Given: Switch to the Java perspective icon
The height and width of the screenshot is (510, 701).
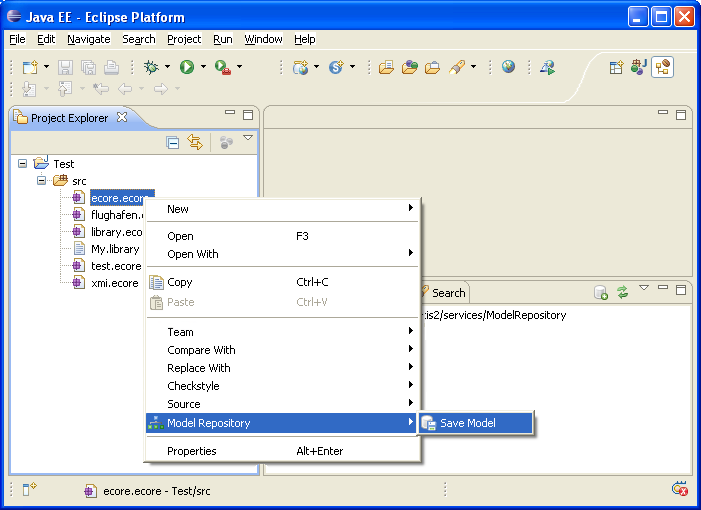Looking at the screenshot, I should tap(639, 67).
